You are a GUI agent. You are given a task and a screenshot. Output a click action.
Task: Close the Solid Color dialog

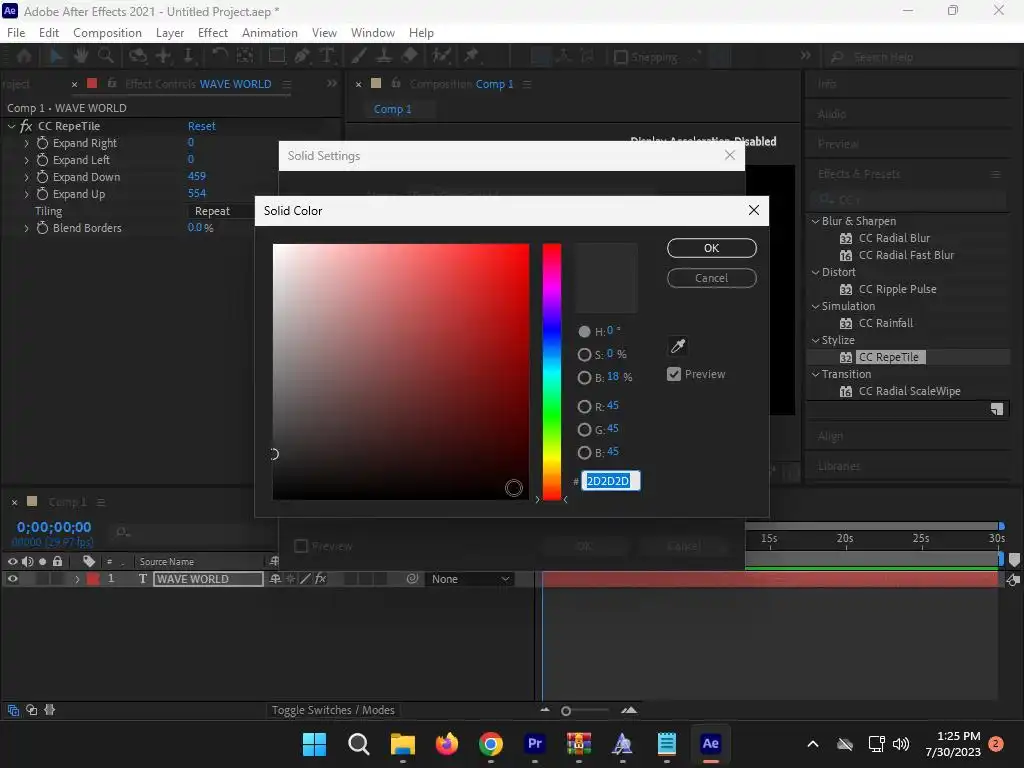pyautogui.click(x=754, y=210)
